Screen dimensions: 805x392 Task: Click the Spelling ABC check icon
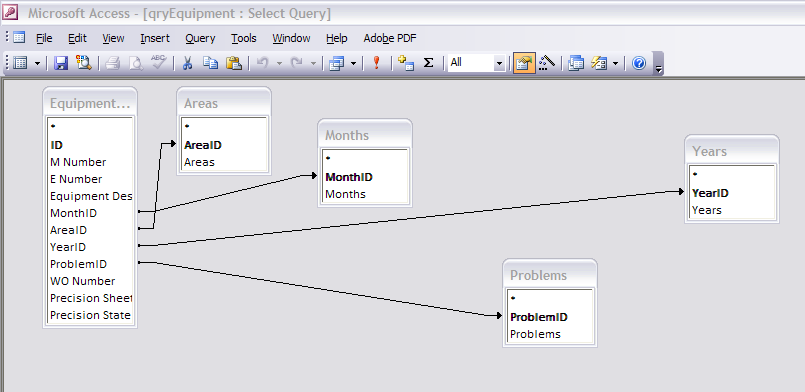pos(158,63)
